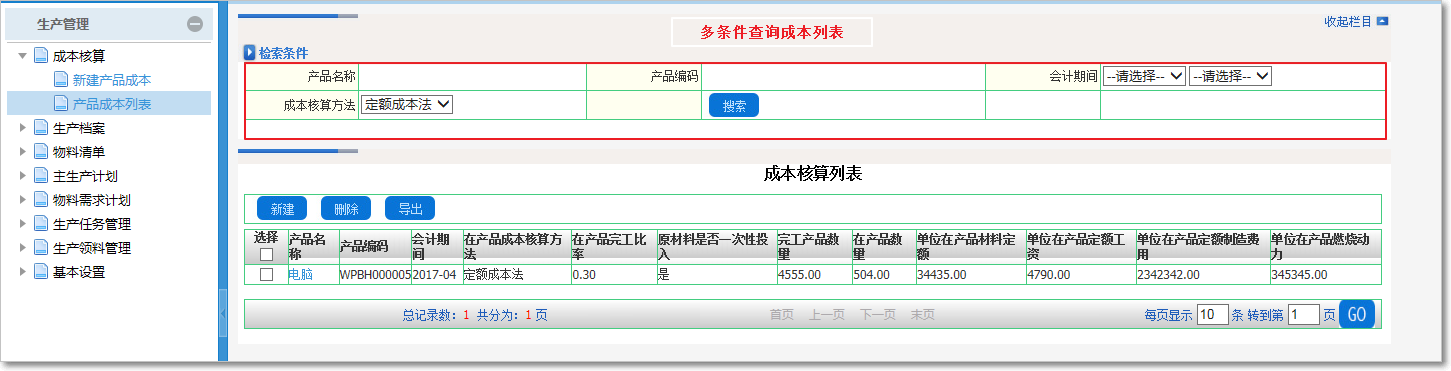This screenshot has width=1451, height=371.
Task: Click the 生产领料管理 folder icon
Action: pyautogui.click(x=41, y=248)
